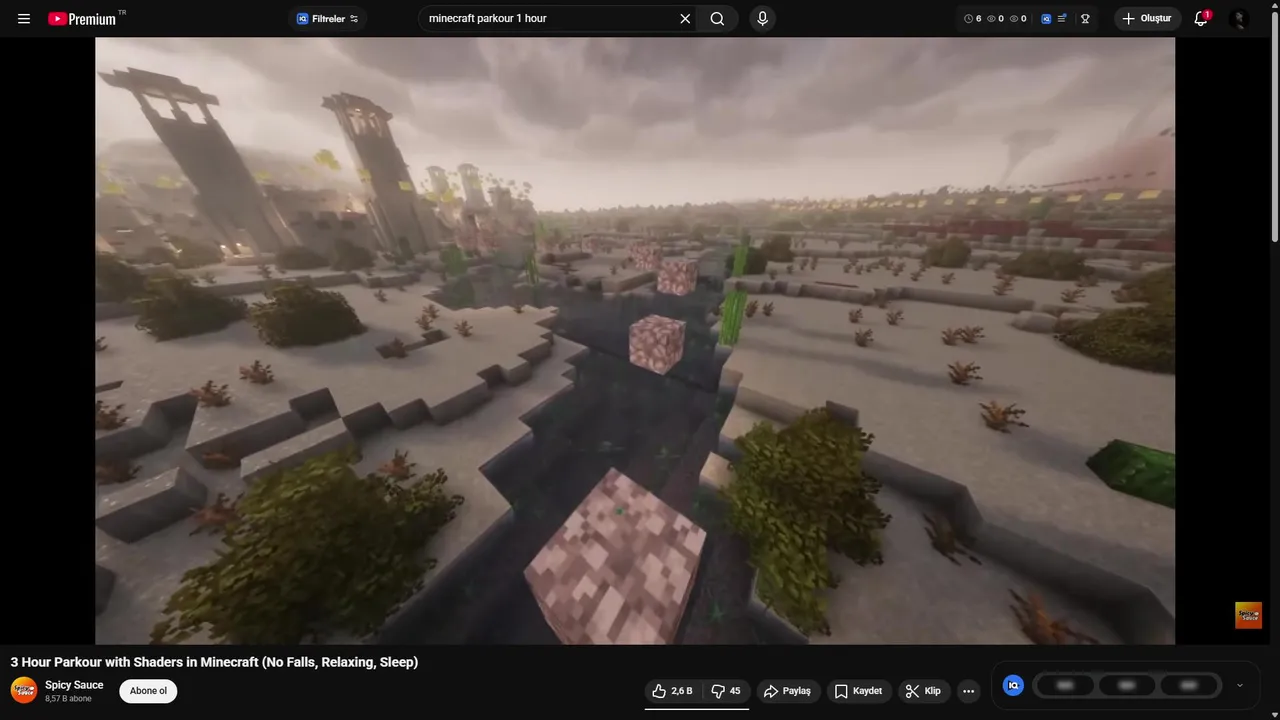Open the list icon with blue dot
The image size is (1280, 720).
point(1062,19)
